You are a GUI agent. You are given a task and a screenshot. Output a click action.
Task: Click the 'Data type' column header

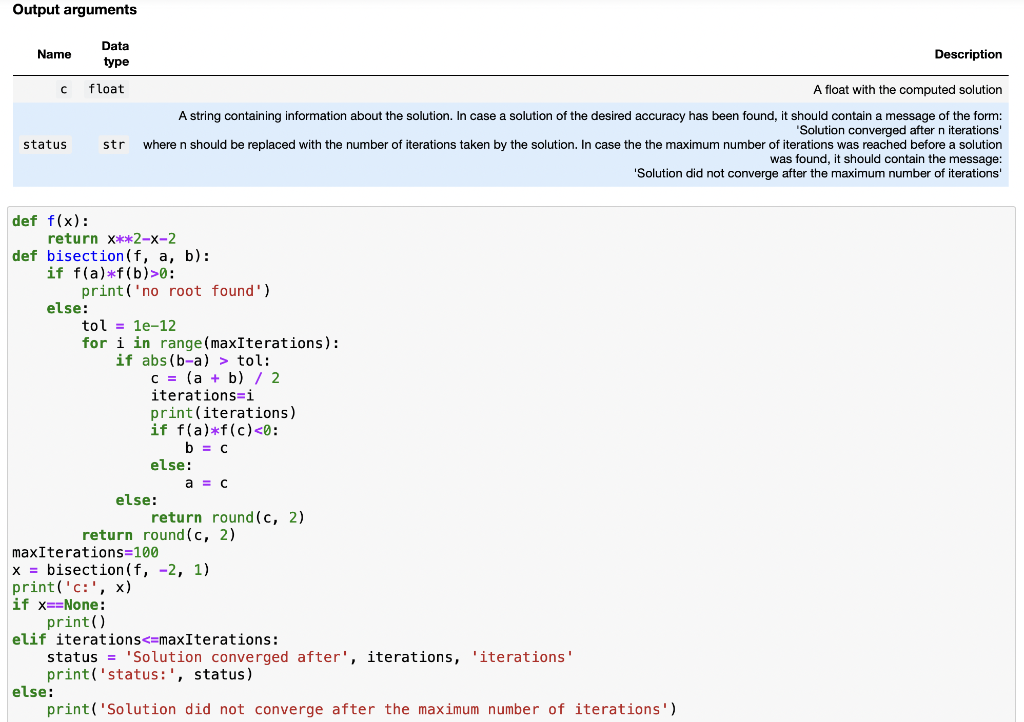[116, 54]
